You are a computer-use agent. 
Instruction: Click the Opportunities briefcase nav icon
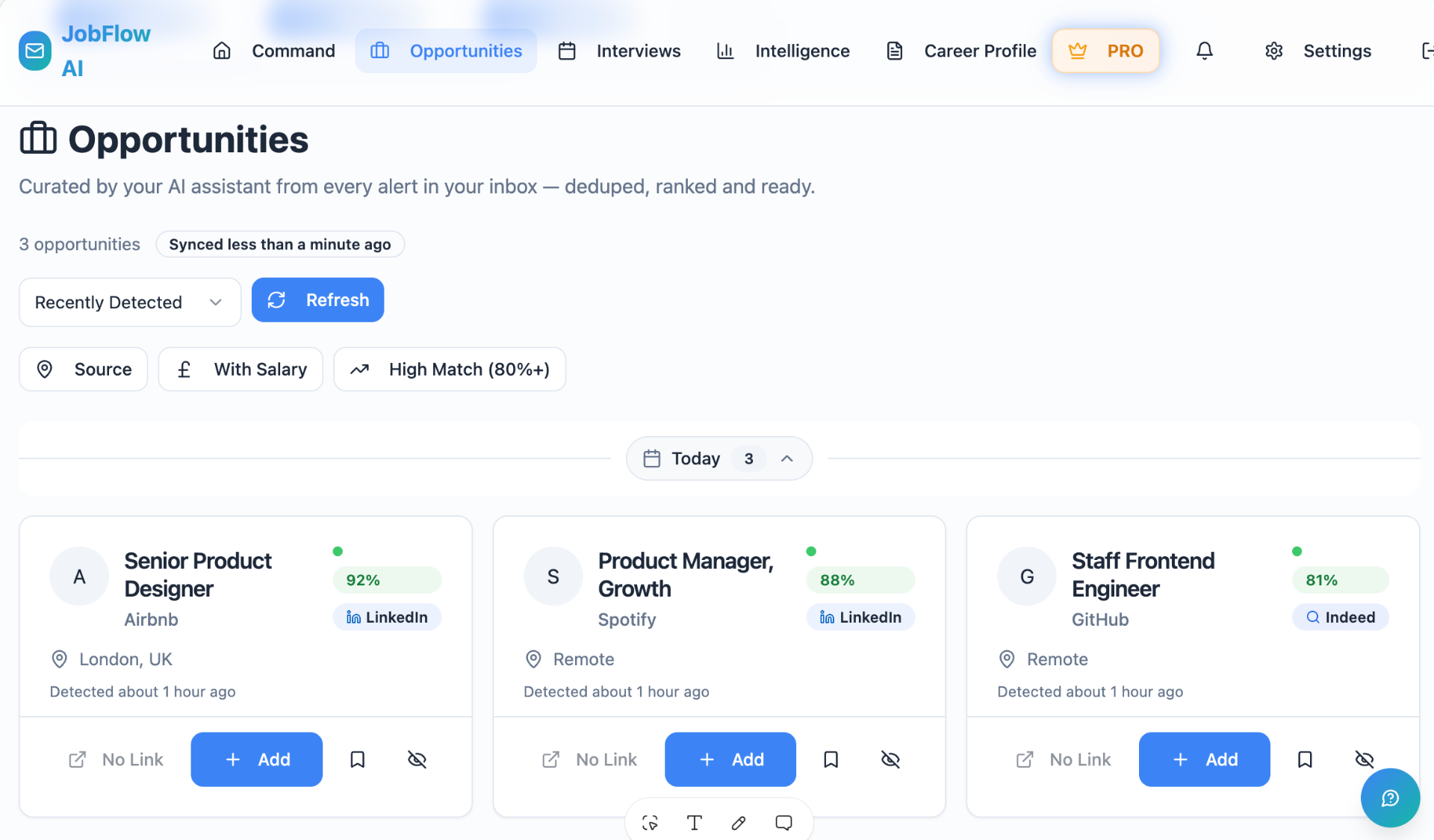(x=380, y=51)
